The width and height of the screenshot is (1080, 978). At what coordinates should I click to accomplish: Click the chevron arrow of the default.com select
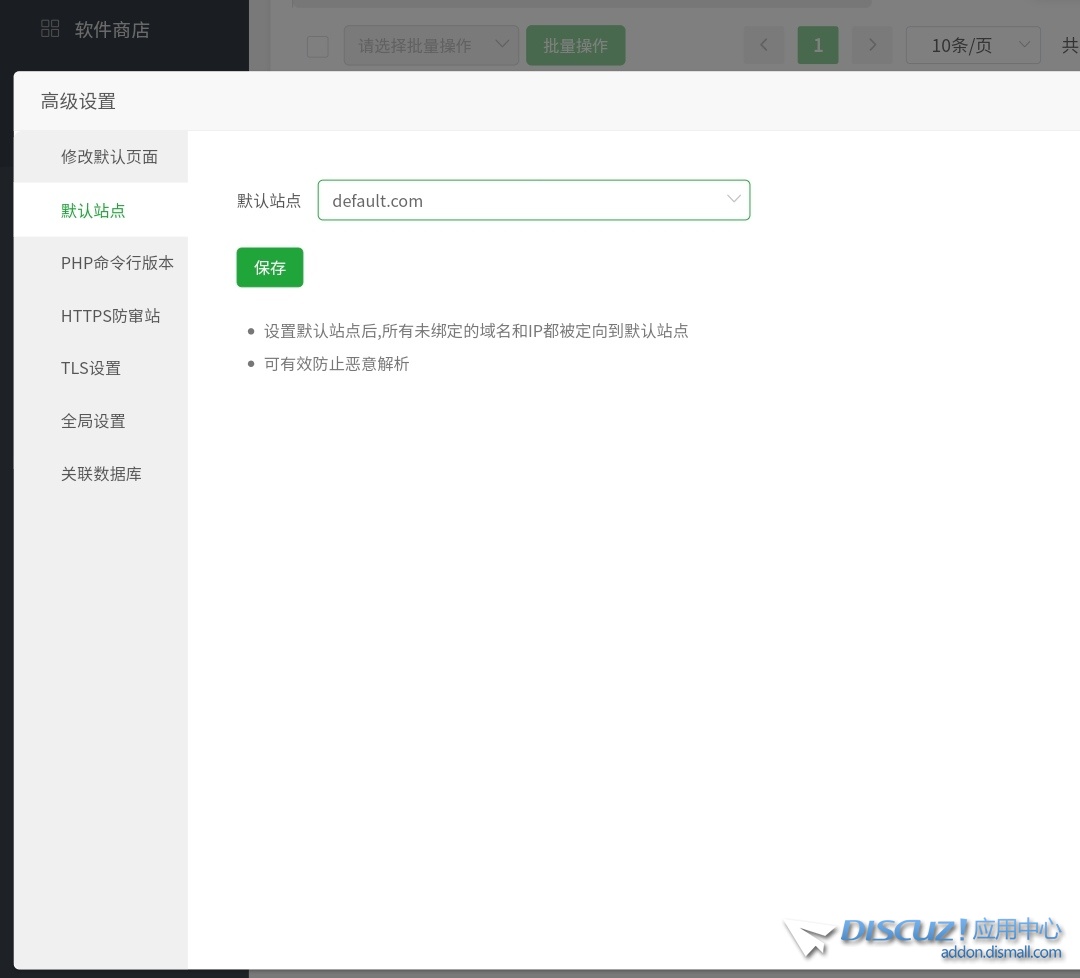[x=734, y=199]
